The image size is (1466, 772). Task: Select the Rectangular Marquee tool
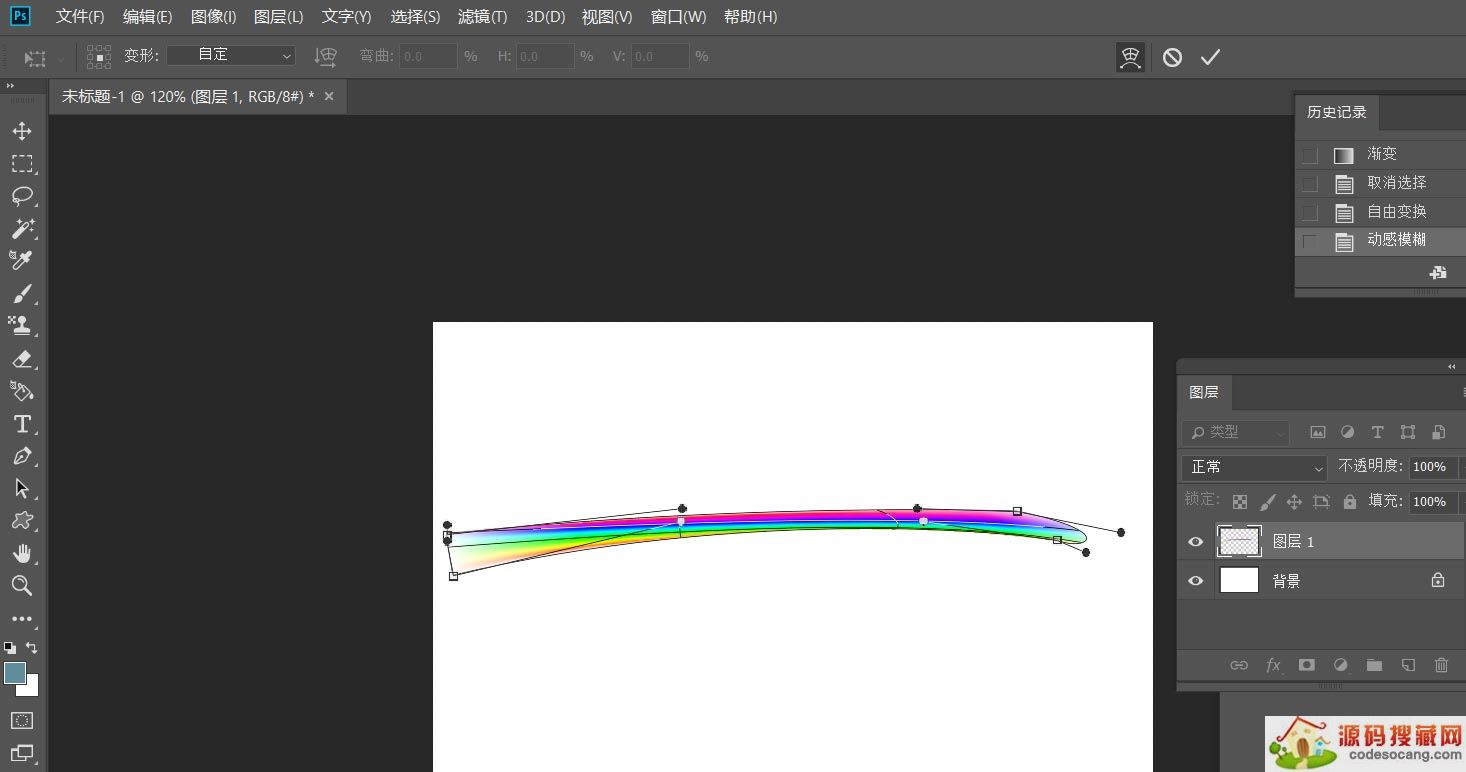pos(22,164)
